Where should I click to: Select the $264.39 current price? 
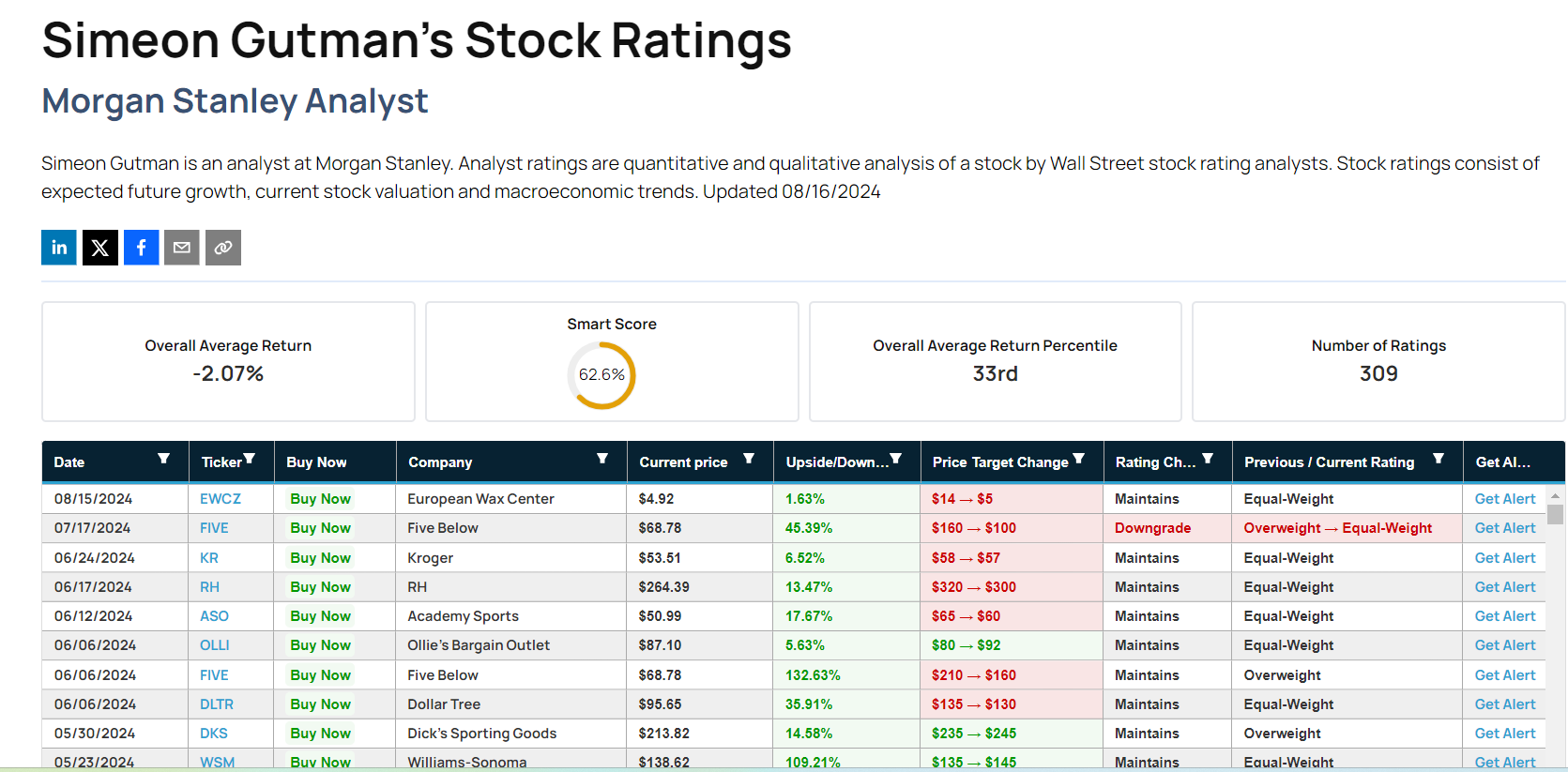663,587
